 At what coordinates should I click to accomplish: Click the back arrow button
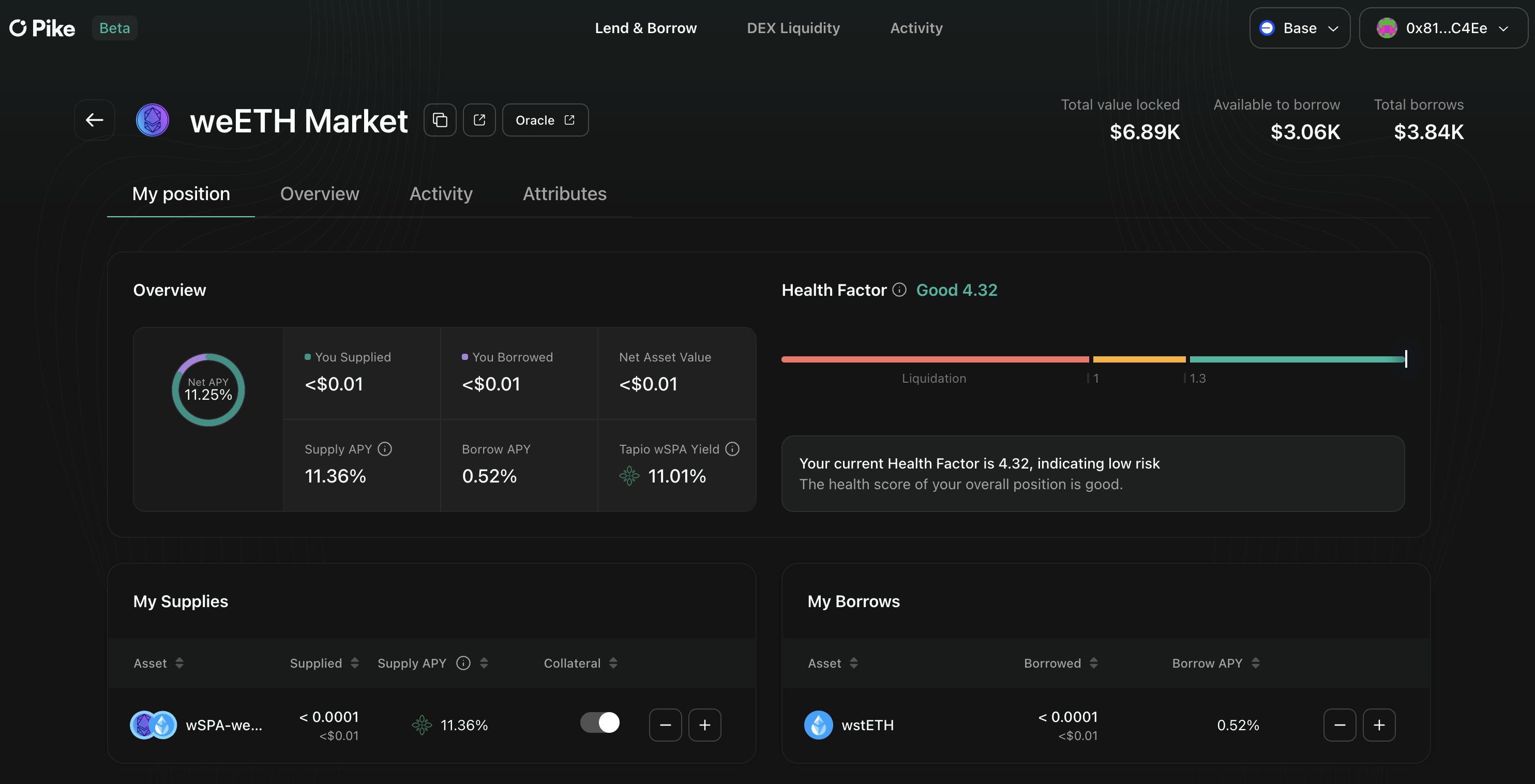(94, 120)
